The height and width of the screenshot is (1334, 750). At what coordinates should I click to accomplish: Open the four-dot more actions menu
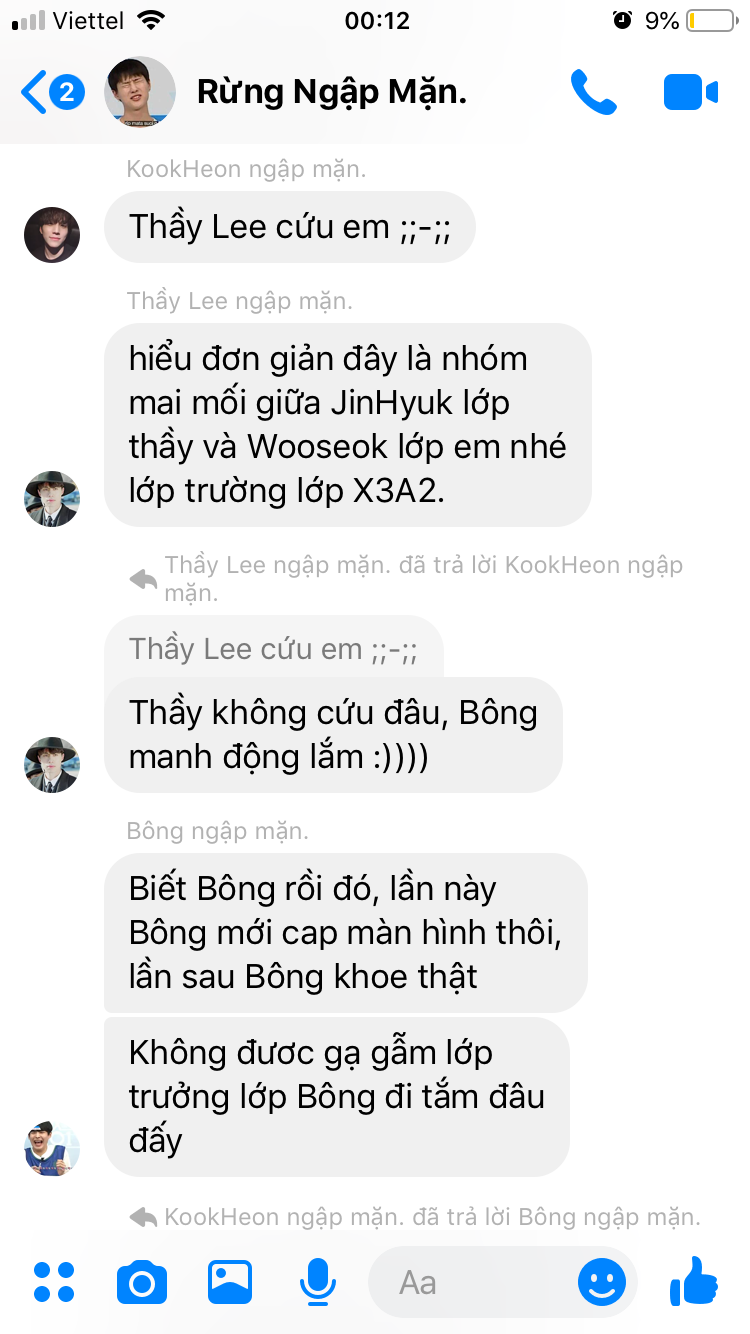[54, 1282]
